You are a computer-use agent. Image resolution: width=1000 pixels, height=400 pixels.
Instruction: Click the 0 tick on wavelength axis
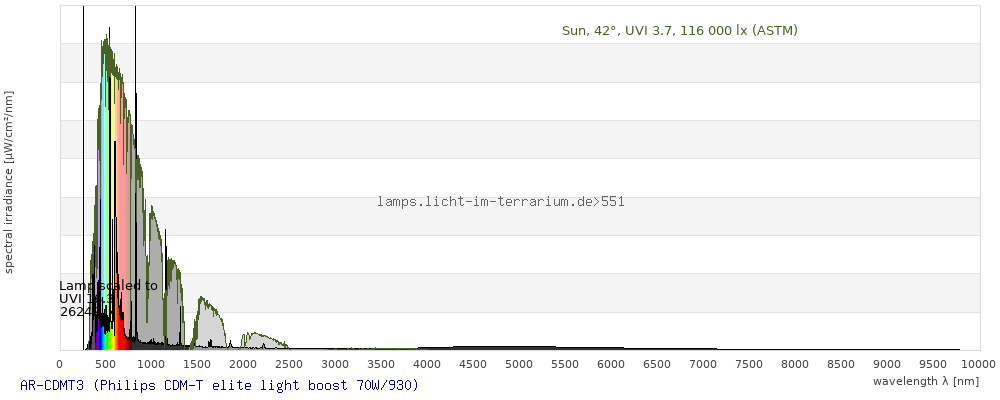(60, 365)
